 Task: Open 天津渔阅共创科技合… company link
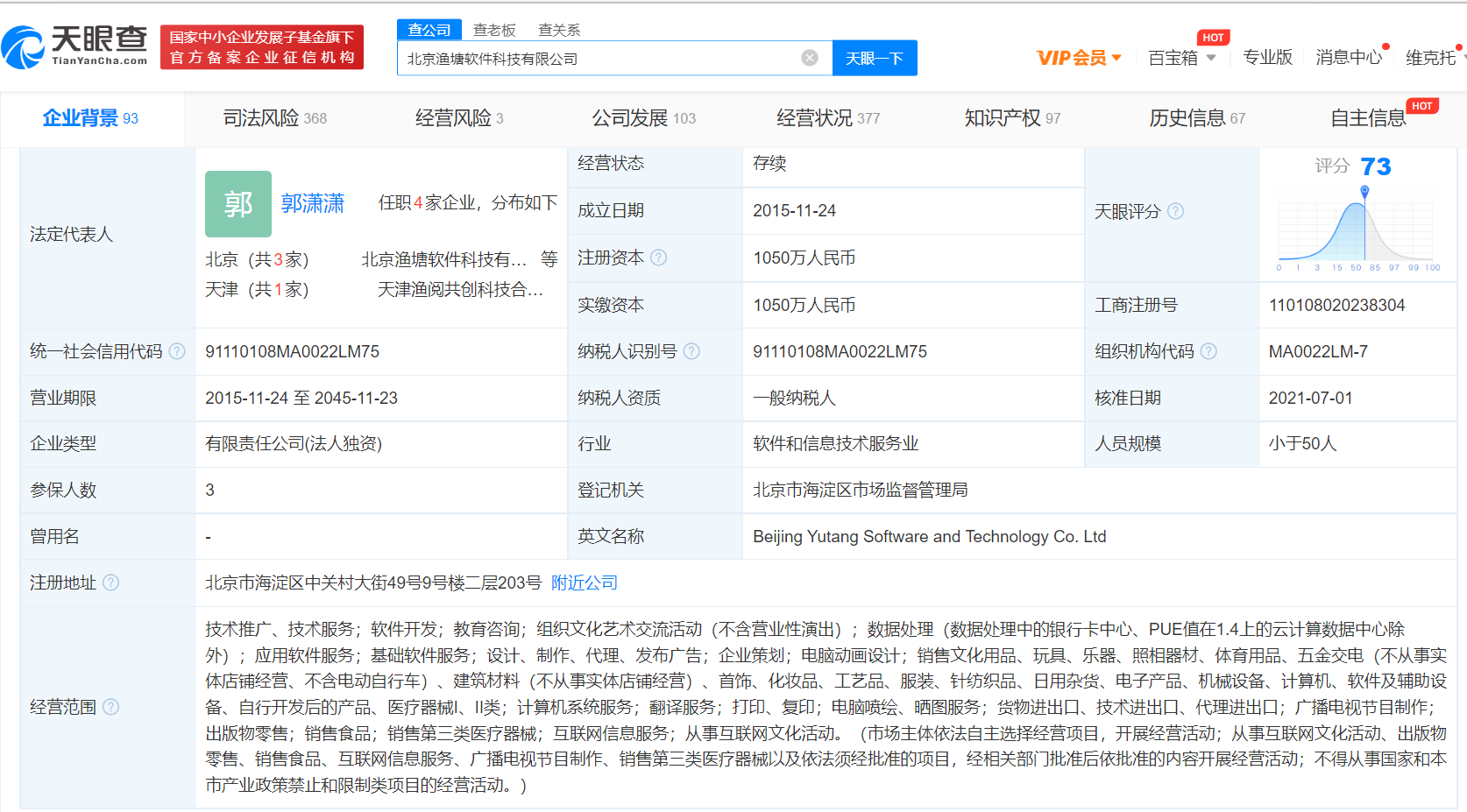(460, 289)
